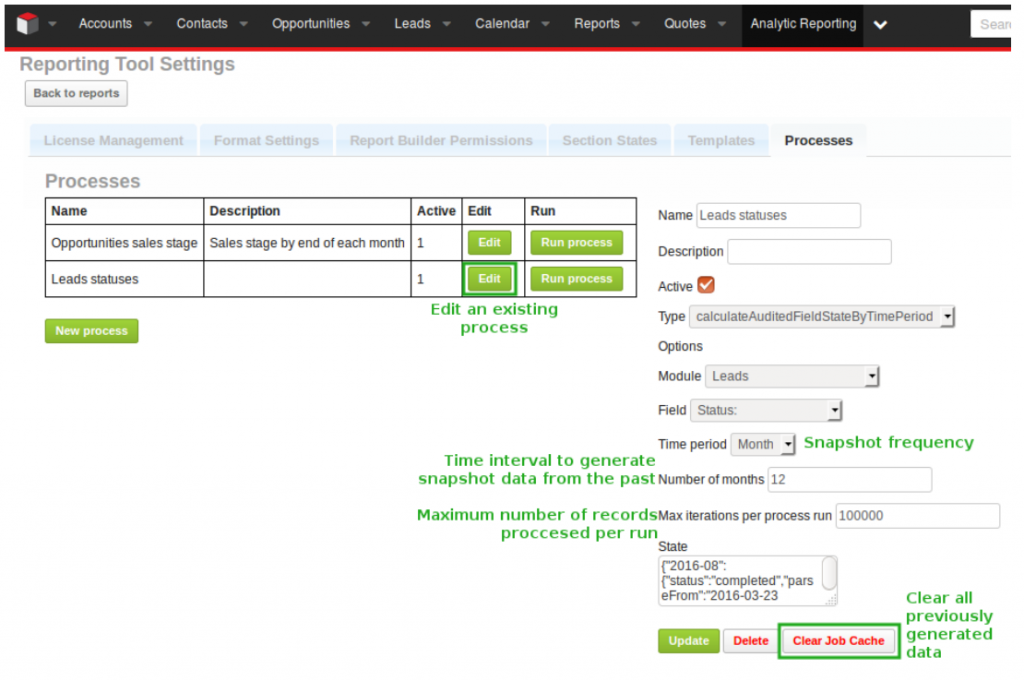Click inside the search box
Viewport: 1024px width, 681px height.
[x=998, y=23]
